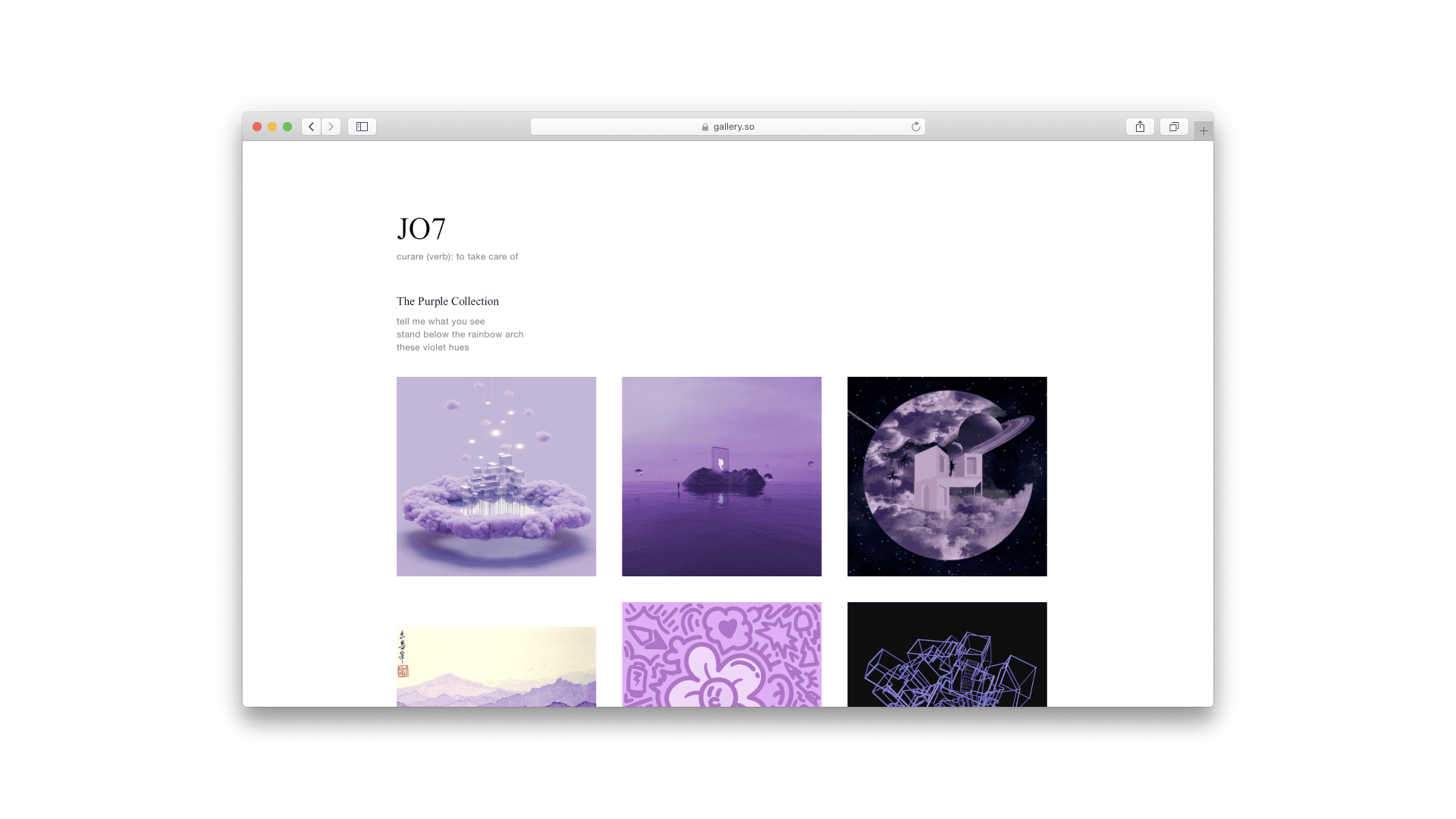Screen dimensions: 1456x819
Task: Toggle the Safari sidebar button
Action: pos(362,127)
